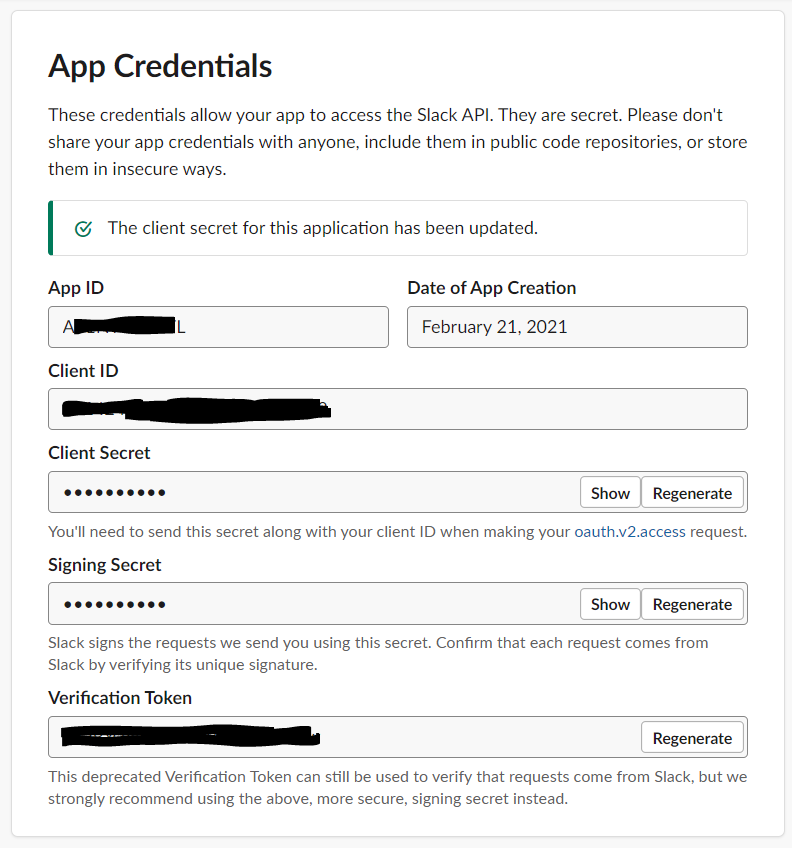The height and width of the screenshot is (848, 792).
Task: Click the client secret updated notification banner
Action: [398, 228]
